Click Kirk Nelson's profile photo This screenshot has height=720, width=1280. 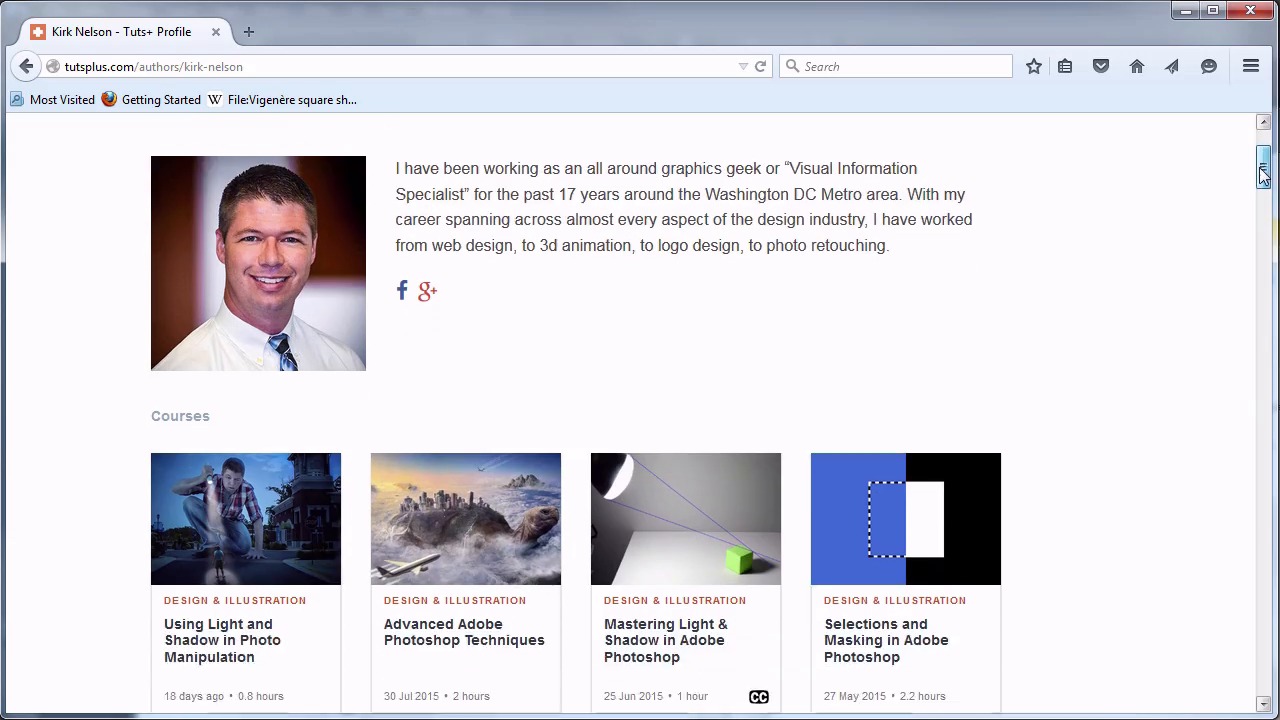(x=258, y=263)
